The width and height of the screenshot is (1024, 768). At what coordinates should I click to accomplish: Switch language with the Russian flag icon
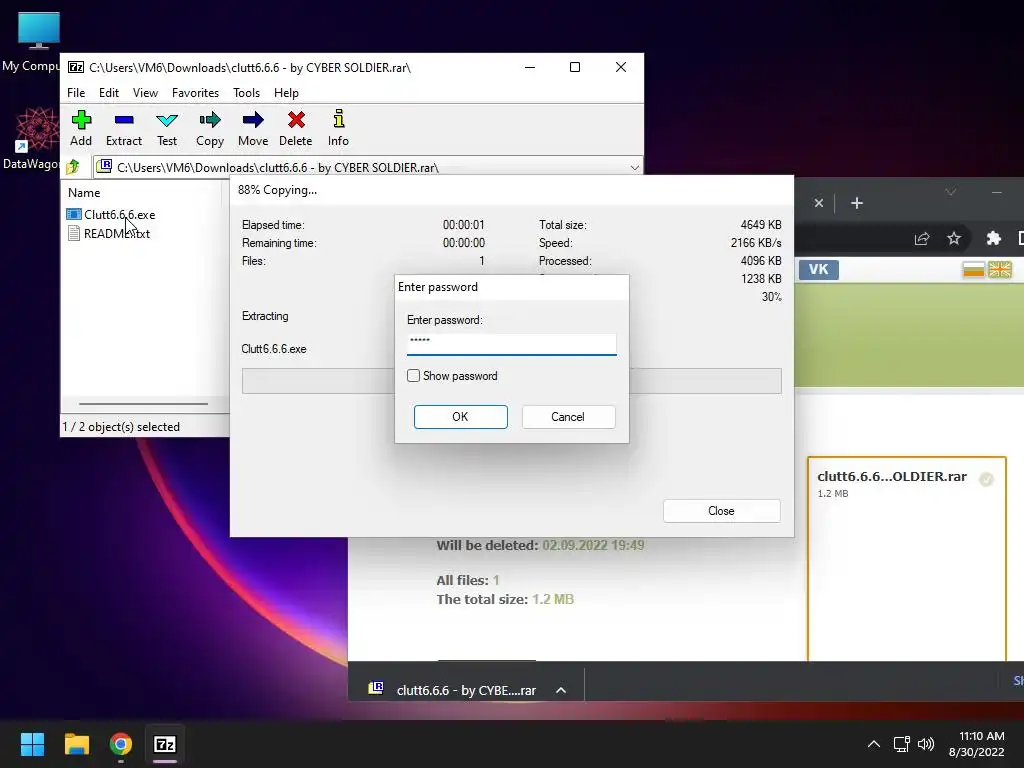(974, 269)
